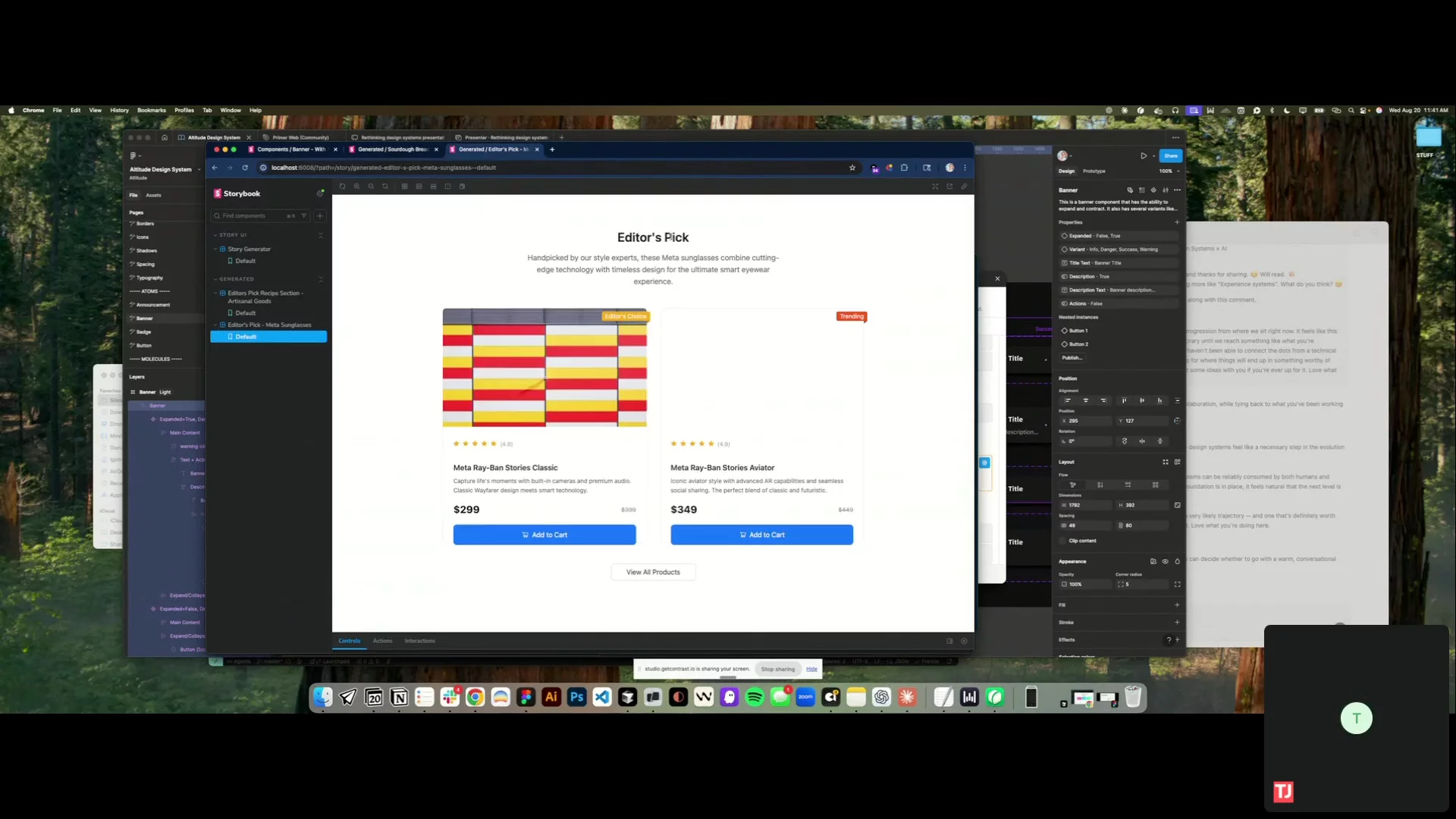Edit the Figma opacity 100% field
Screen dimensions: 1456x819
click(x=1084, y=585)
